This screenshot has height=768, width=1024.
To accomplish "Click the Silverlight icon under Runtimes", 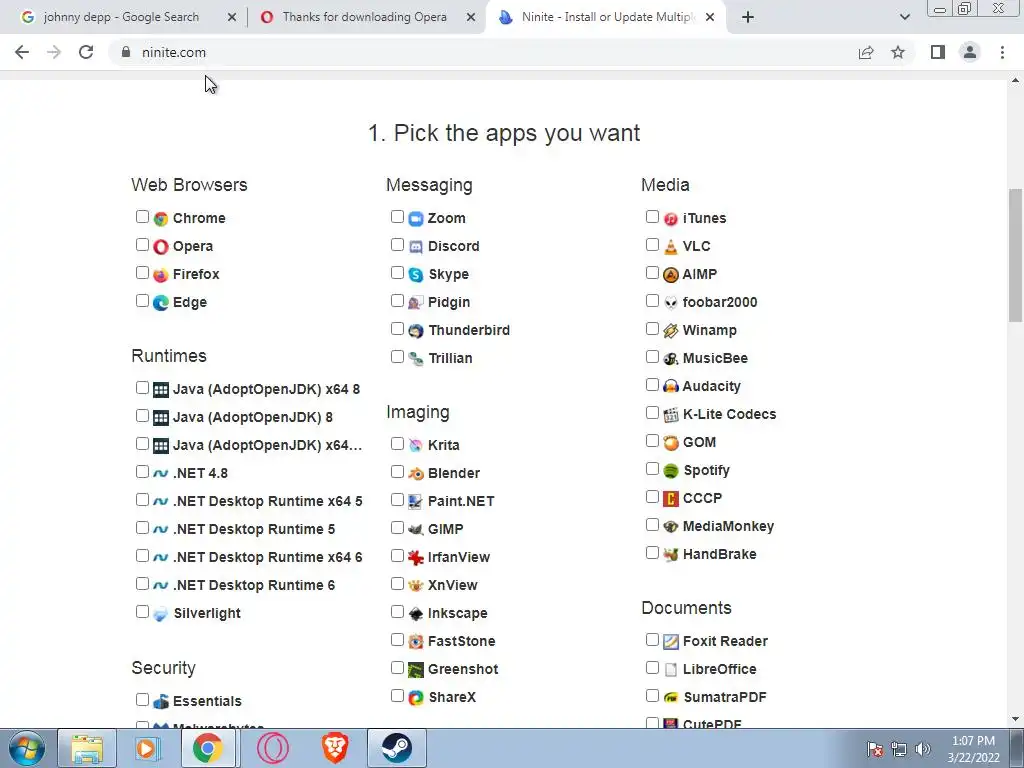I will pos(161,614).
